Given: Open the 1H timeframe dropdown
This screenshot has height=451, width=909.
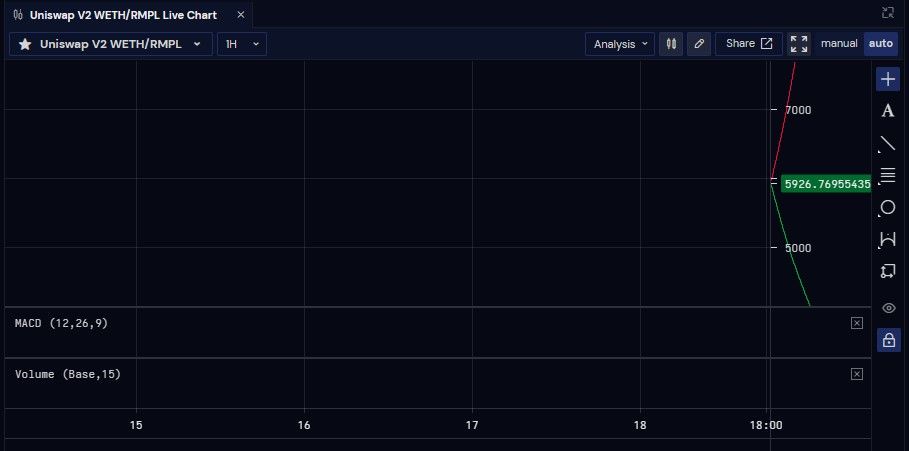Looking at the screenshot, I should click(x=242, y=44).
